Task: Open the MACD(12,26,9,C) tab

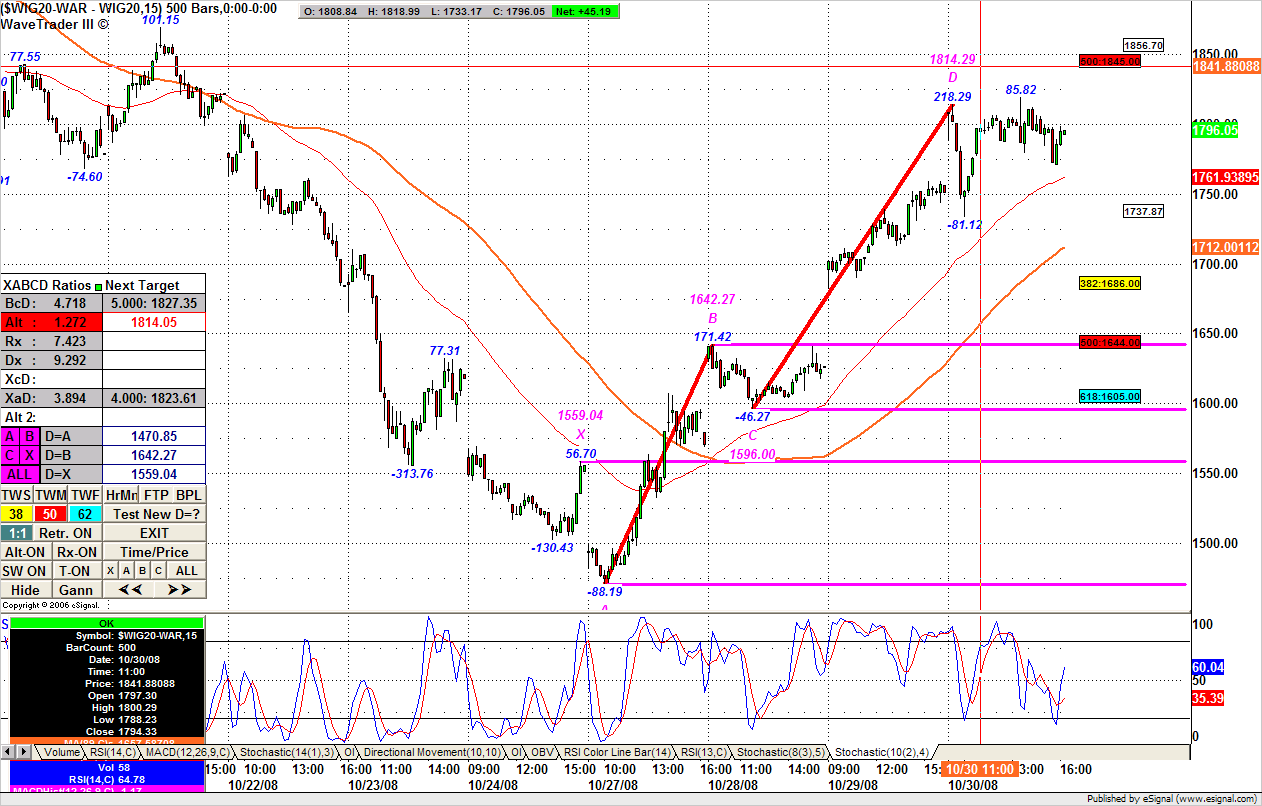Action: 188,752
